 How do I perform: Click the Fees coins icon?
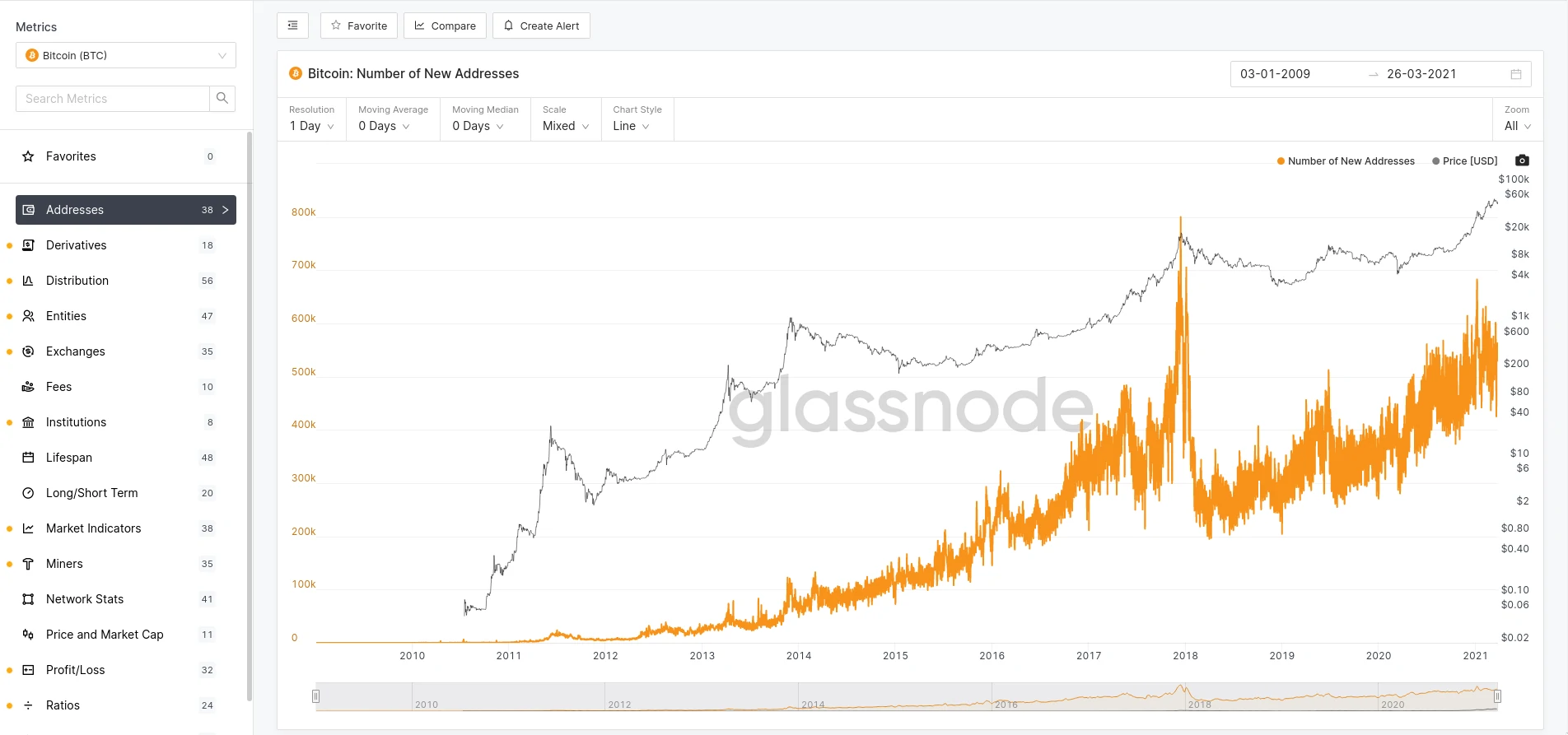(28, 387)
